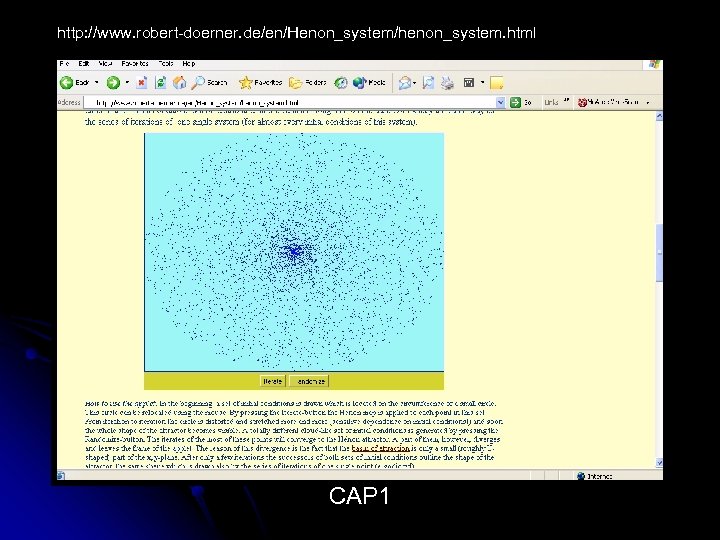Expand the address bar dropdown arrow
The width and height of the screenshot is (720, 540).
click(501, 102)
